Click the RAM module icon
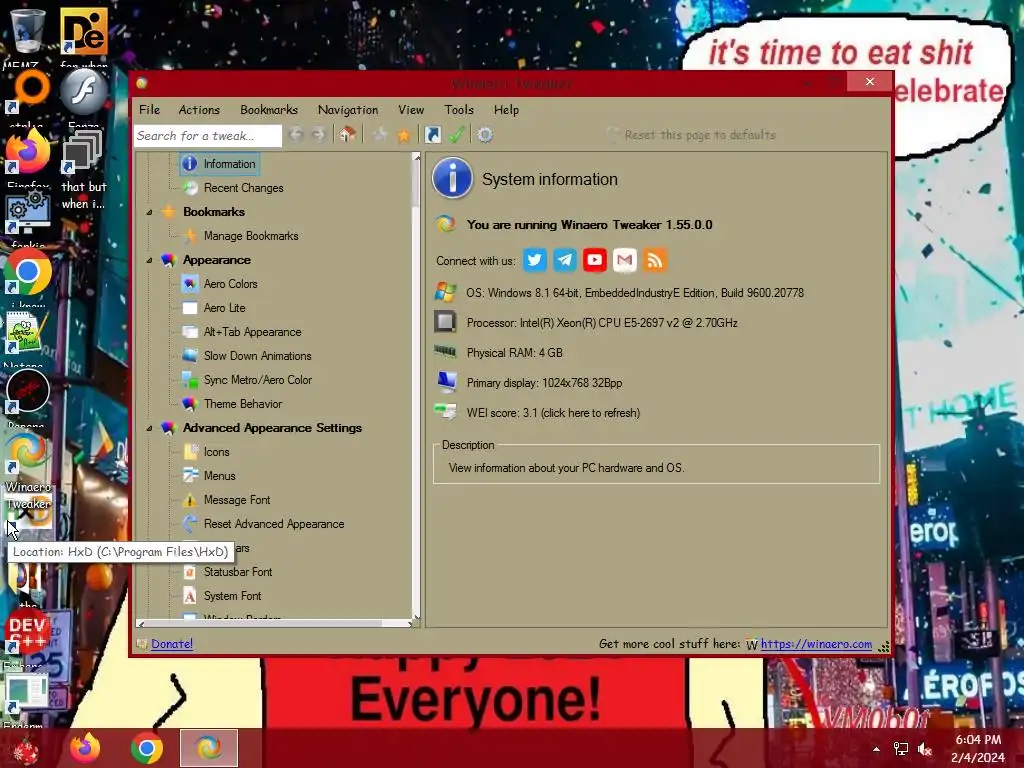 [x=445, y=352]
